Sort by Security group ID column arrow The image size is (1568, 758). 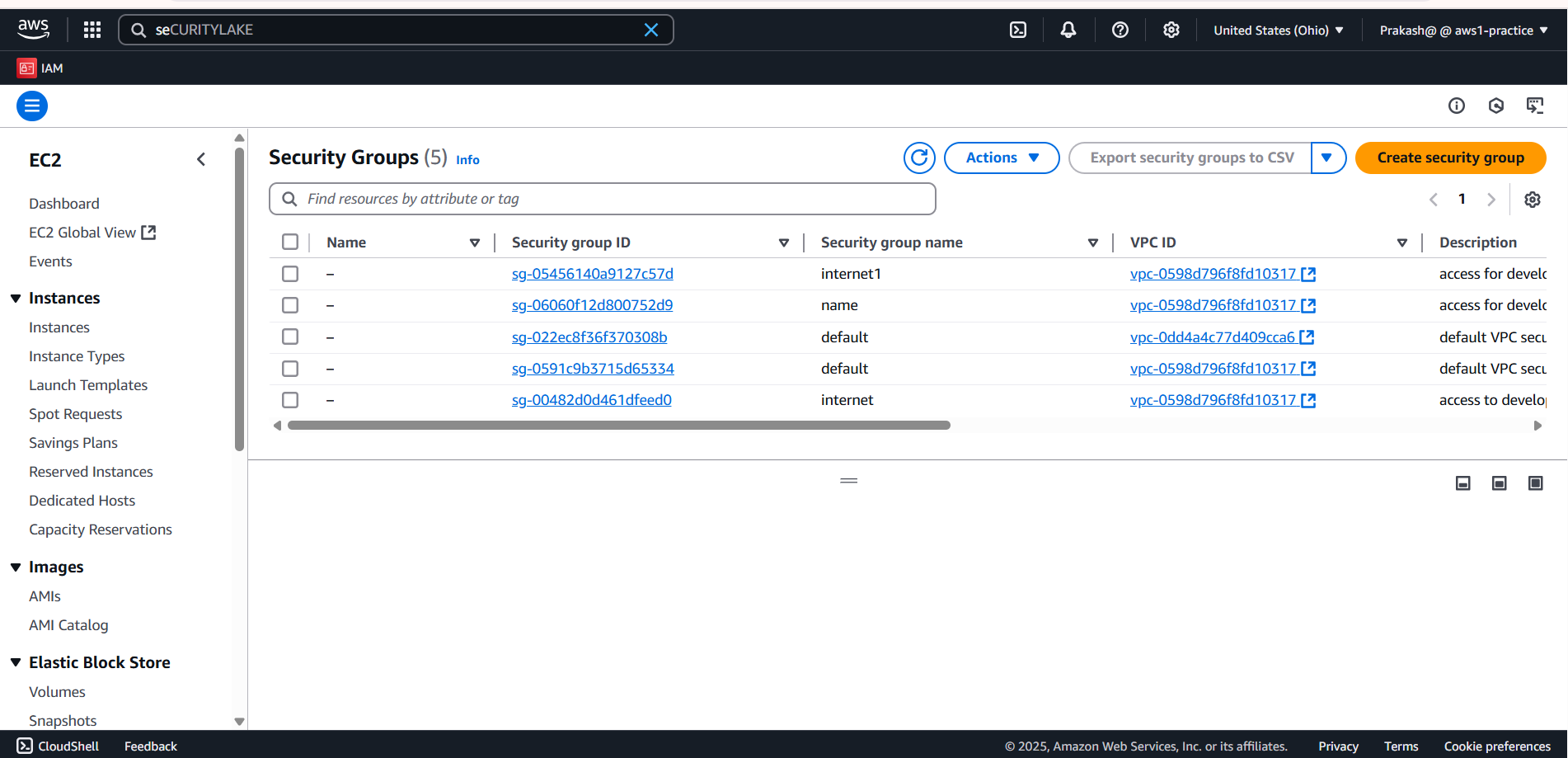(784, 242)
